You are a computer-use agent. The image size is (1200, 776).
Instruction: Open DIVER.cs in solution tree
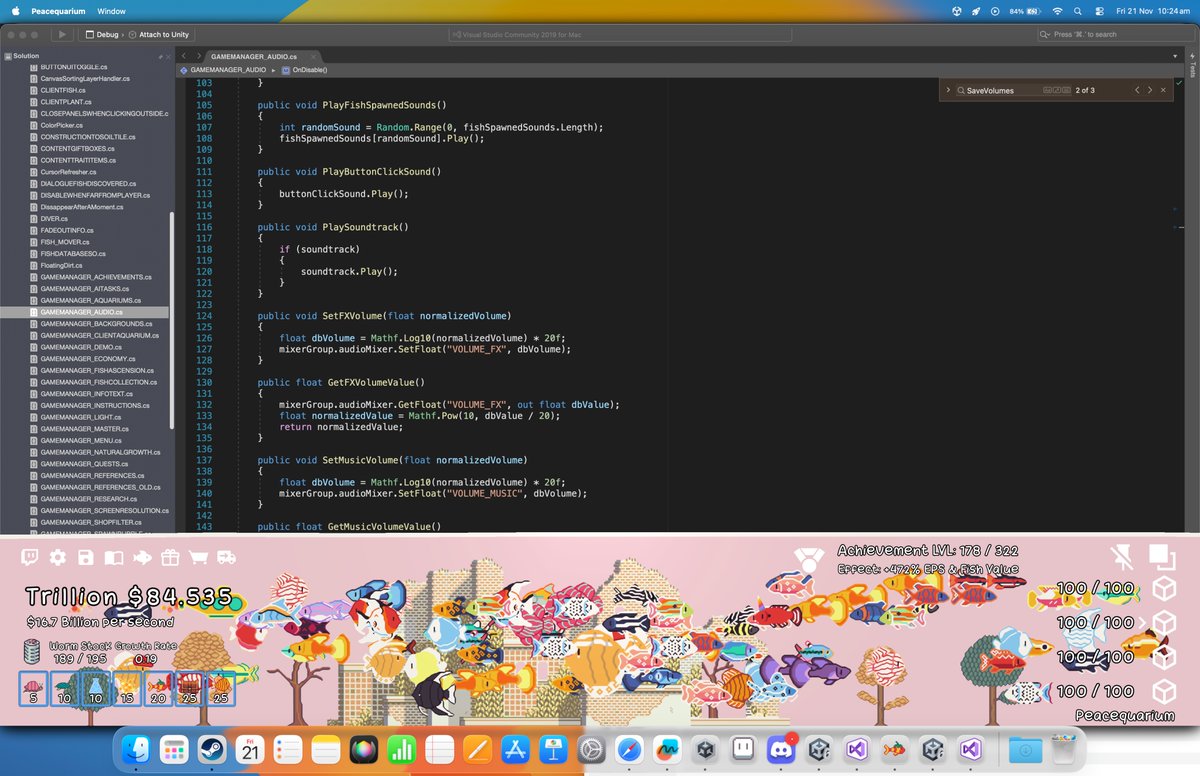point(54,218)
